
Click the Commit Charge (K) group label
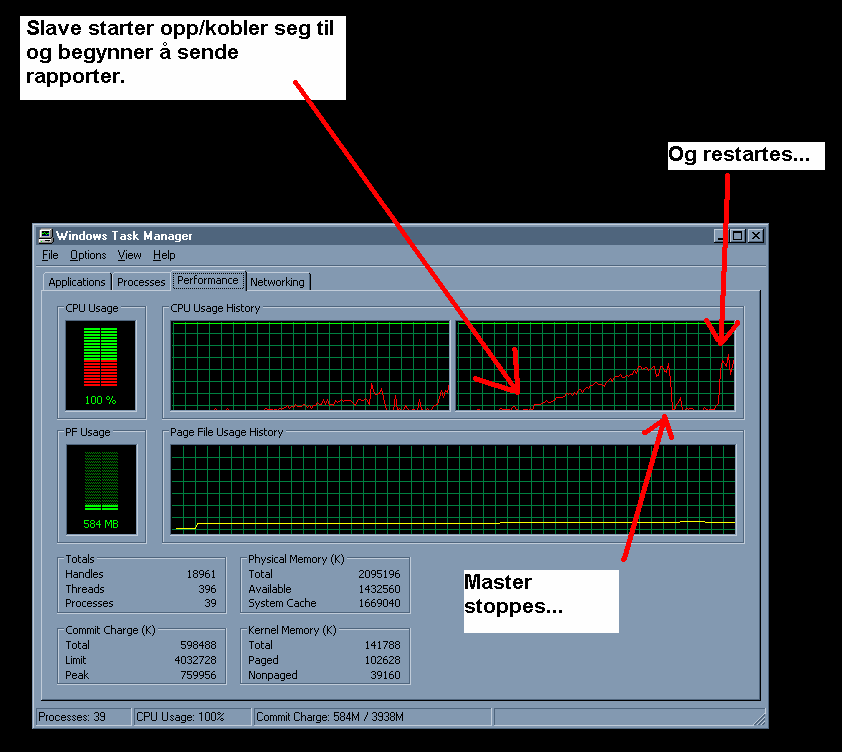110,630
